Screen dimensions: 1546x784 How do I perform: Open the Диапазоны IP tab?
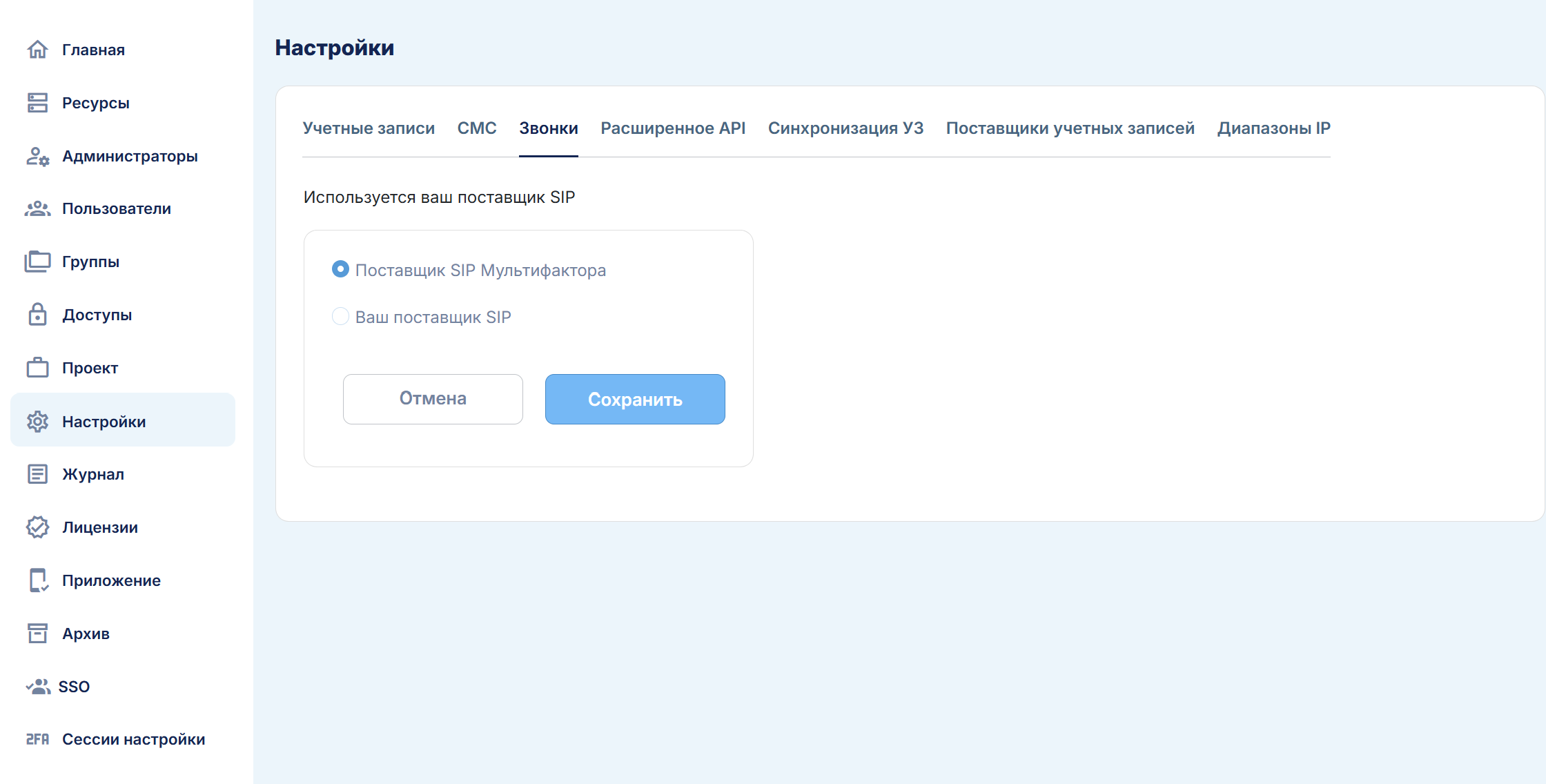1273,128
